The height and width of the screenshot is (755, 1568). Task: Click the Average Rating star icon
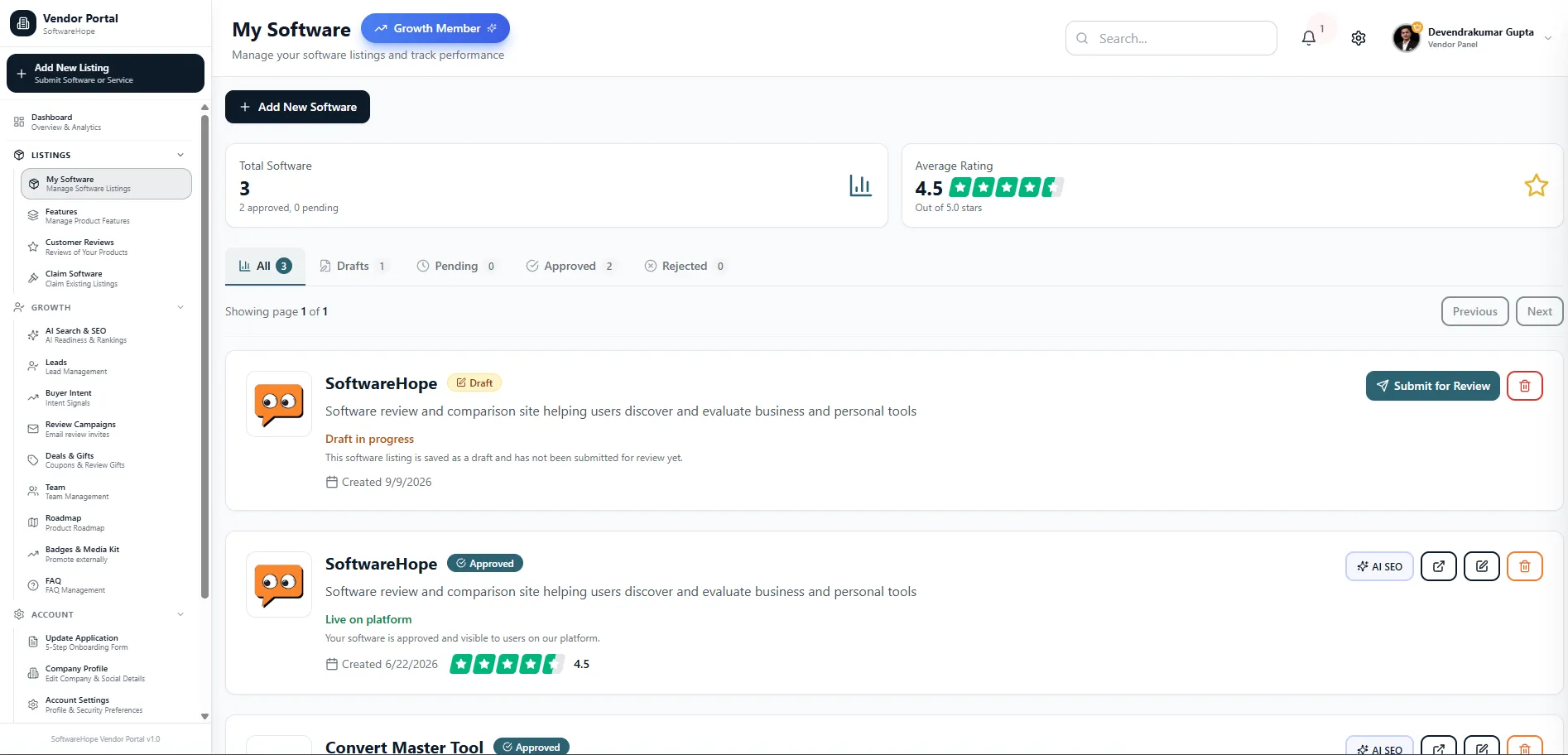pos(1537,185)
